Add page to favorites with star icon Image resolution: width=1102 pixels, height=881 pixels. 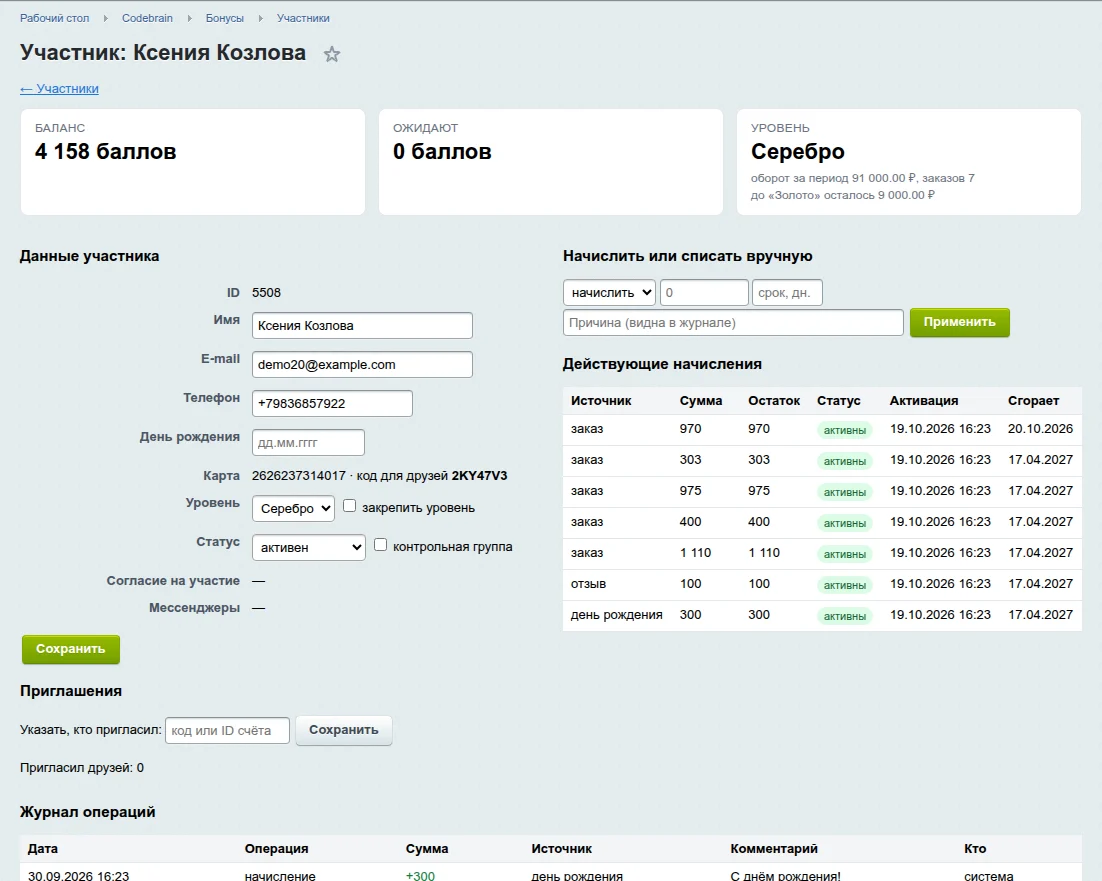[x=332, y=54]
